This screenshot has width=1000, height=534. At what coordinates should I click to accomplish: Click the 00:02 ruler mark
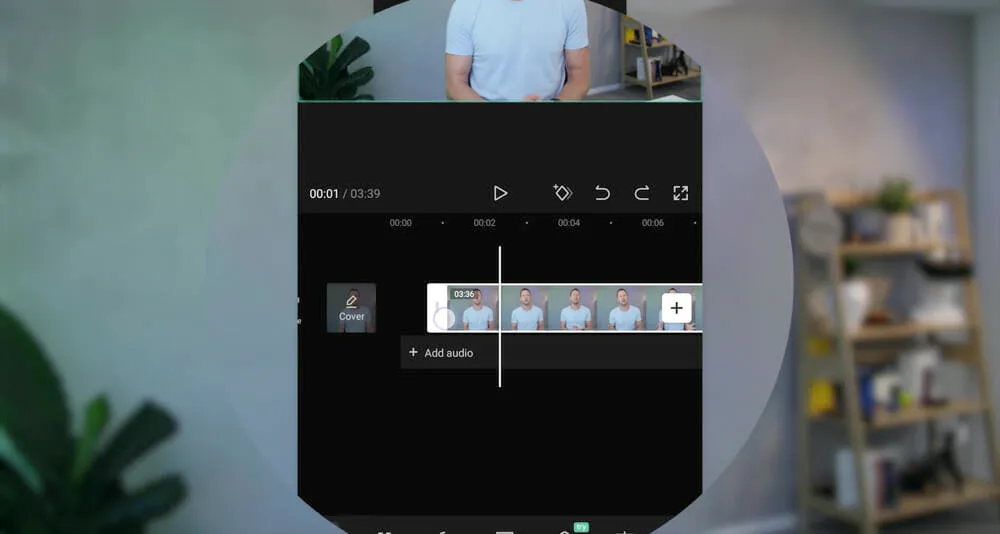pos(484,223)
